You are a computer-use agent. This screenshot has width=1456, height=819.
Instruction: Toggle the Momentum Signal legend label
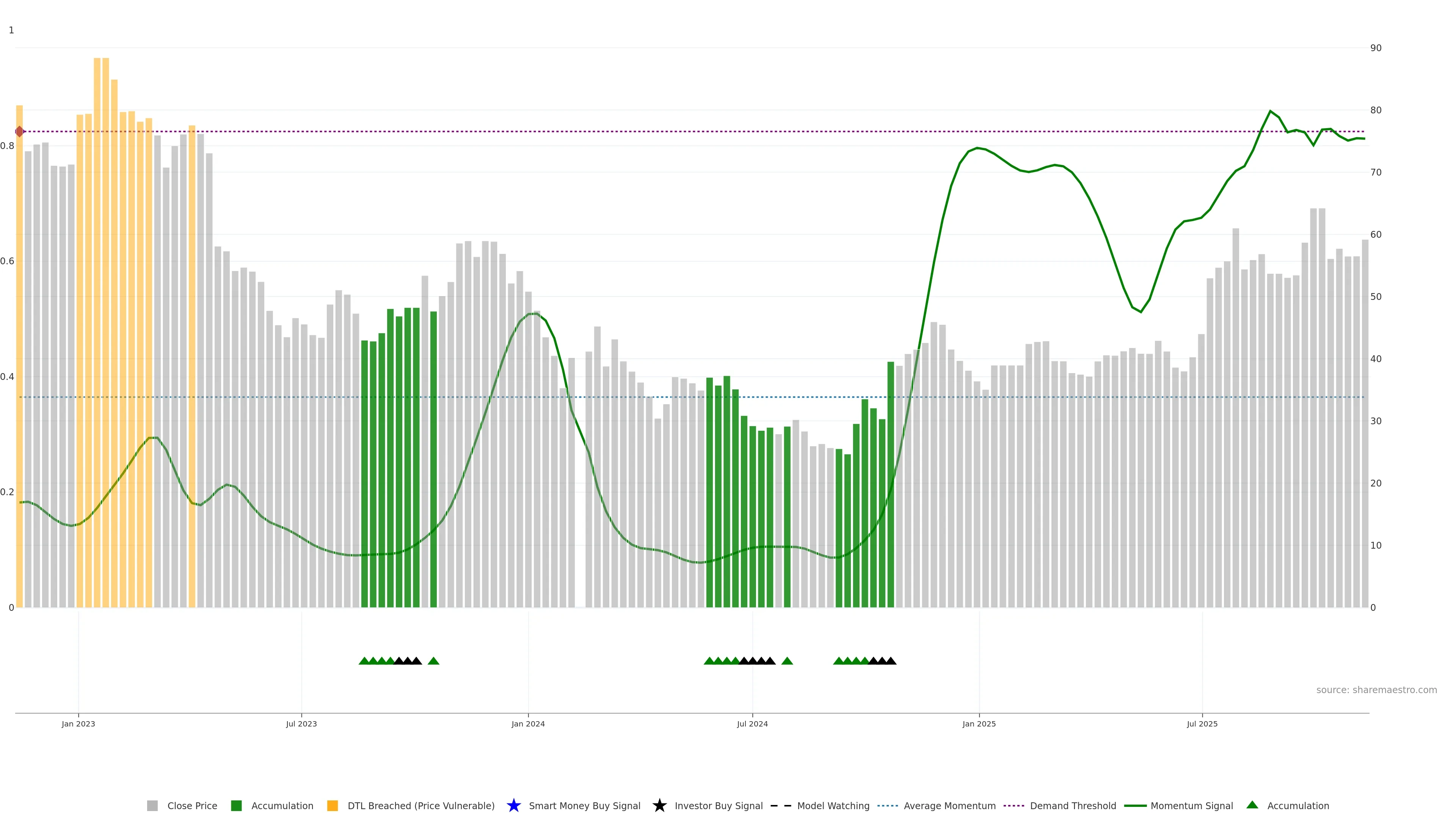coord(1191,805)
